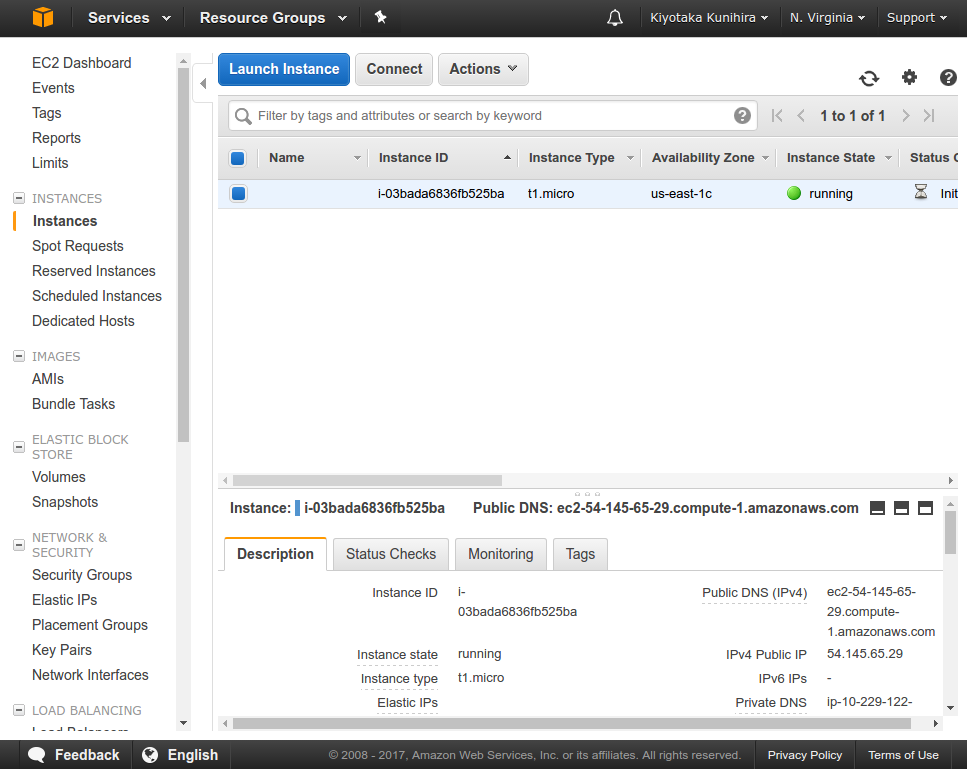The width and height of the screenshot is (967, 769).
Task: Open the help question mark icon
Action: point(948,78)
